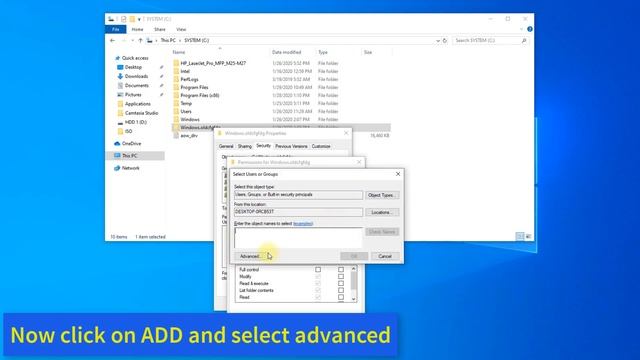The width and height of the screenshot is (640, 360).
Task: Open recent locations dropdown beside navigation arrows
Action: (132, 40)
